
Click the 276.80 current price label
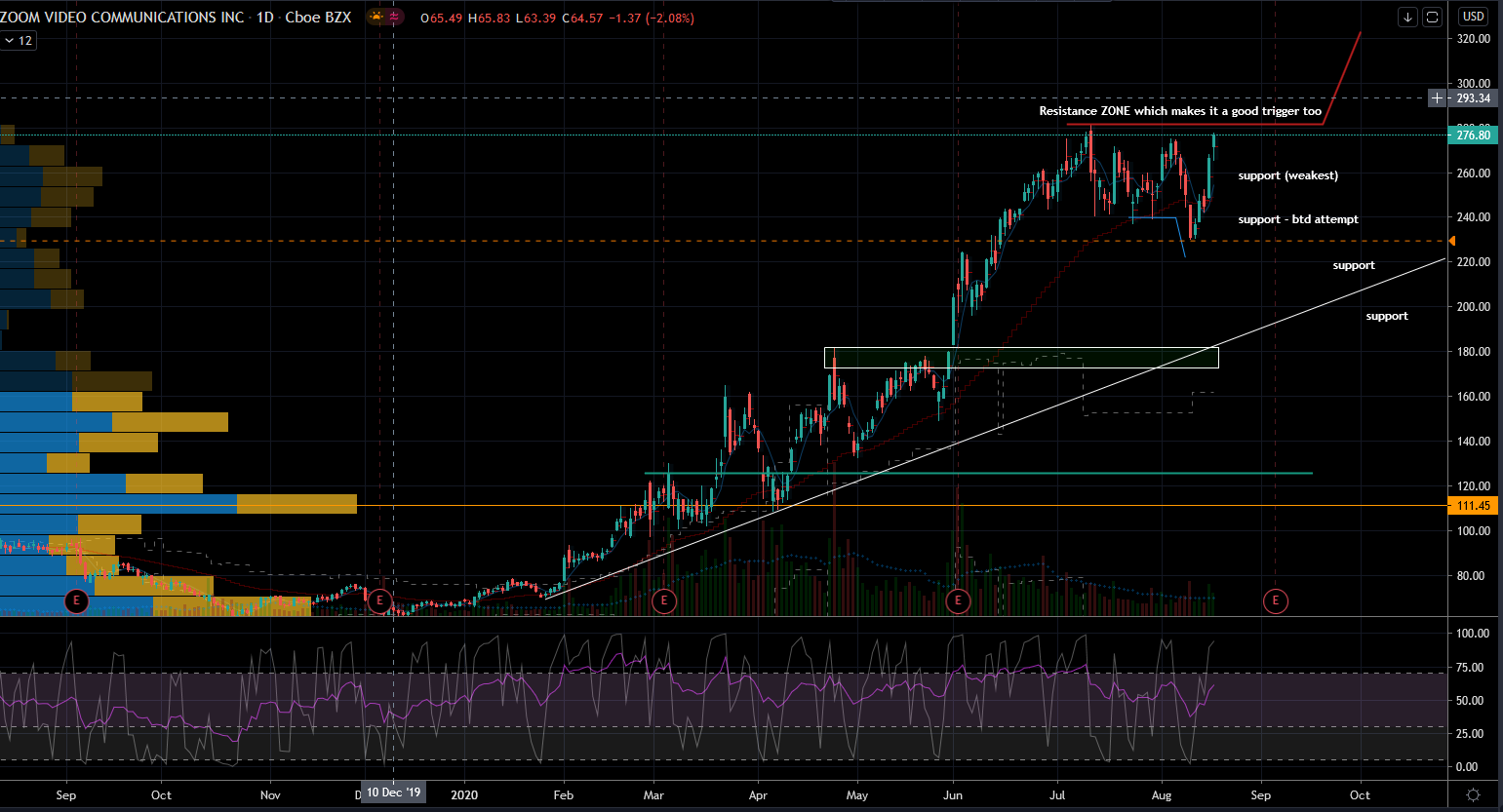[x=1473, y=135]
